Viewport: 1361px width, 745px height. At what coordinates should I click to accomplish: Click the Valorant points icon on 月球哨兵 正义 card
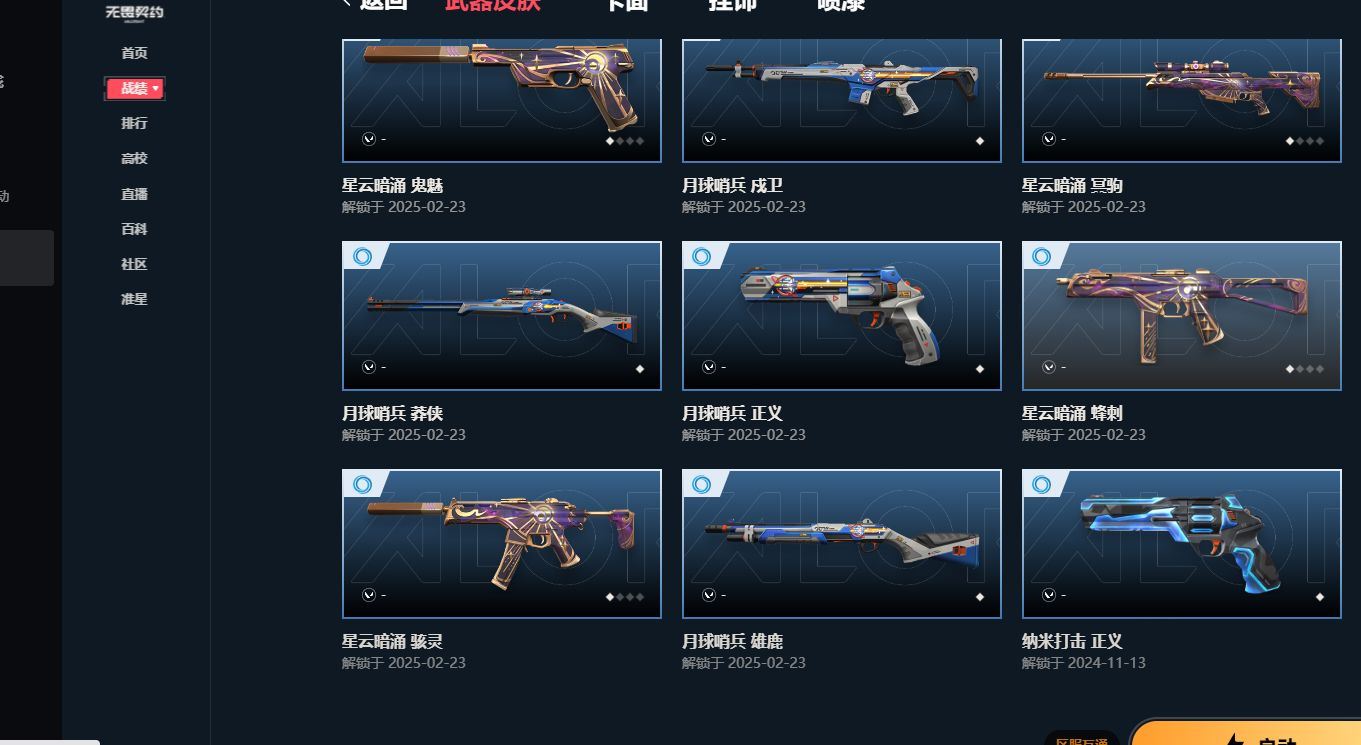point(709,367)
